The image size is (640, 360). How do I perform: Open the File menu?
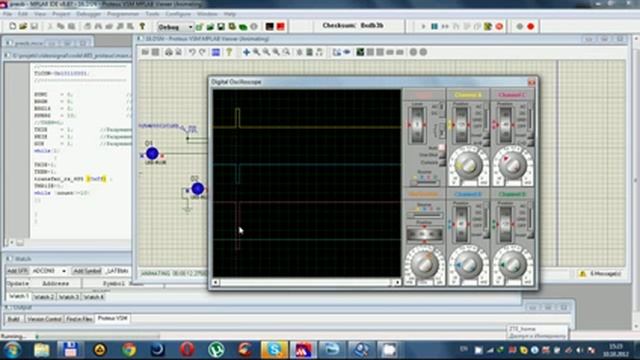tap(7, 14)
